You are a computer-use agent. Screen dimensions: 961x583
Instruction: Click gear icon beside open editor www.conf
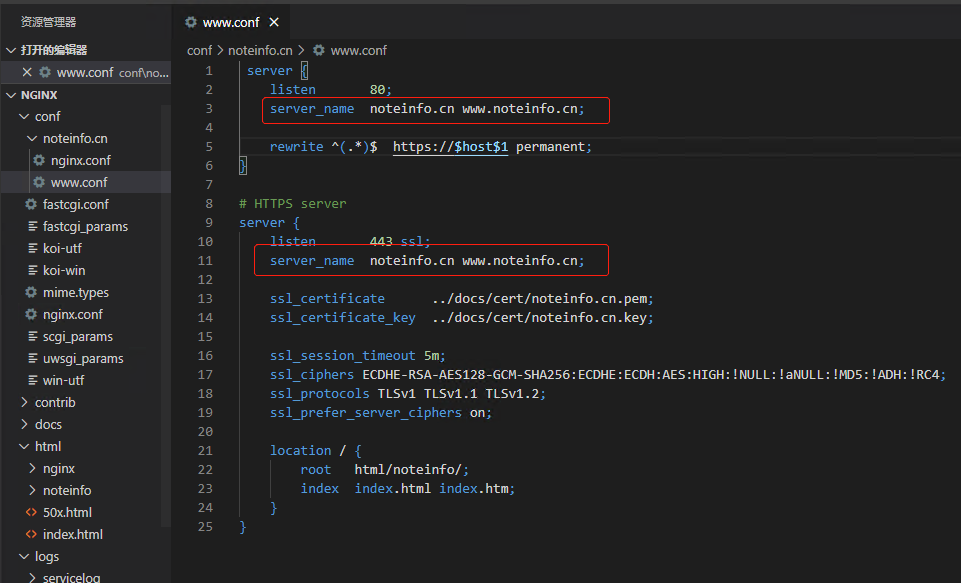click(x=45, y=72)
